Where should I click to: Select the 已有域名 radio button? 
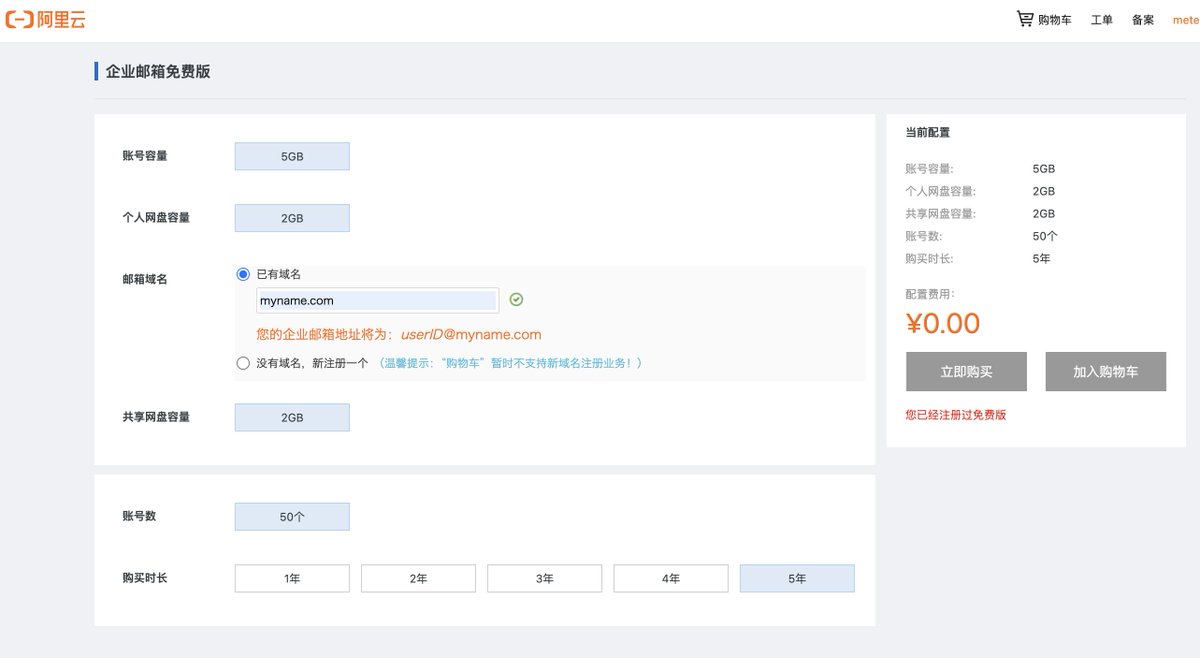pos(242,273)
